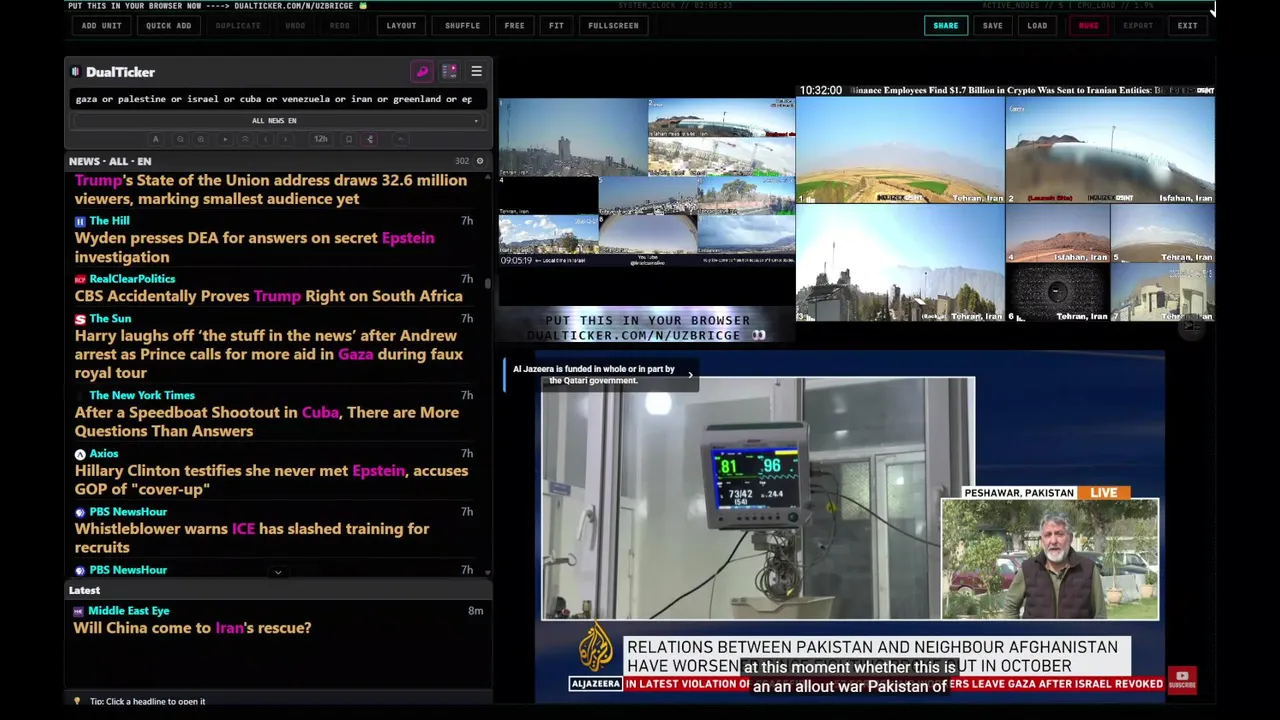
Task: Click the lightbulb tip icon
Action: (x=77, y=701)
